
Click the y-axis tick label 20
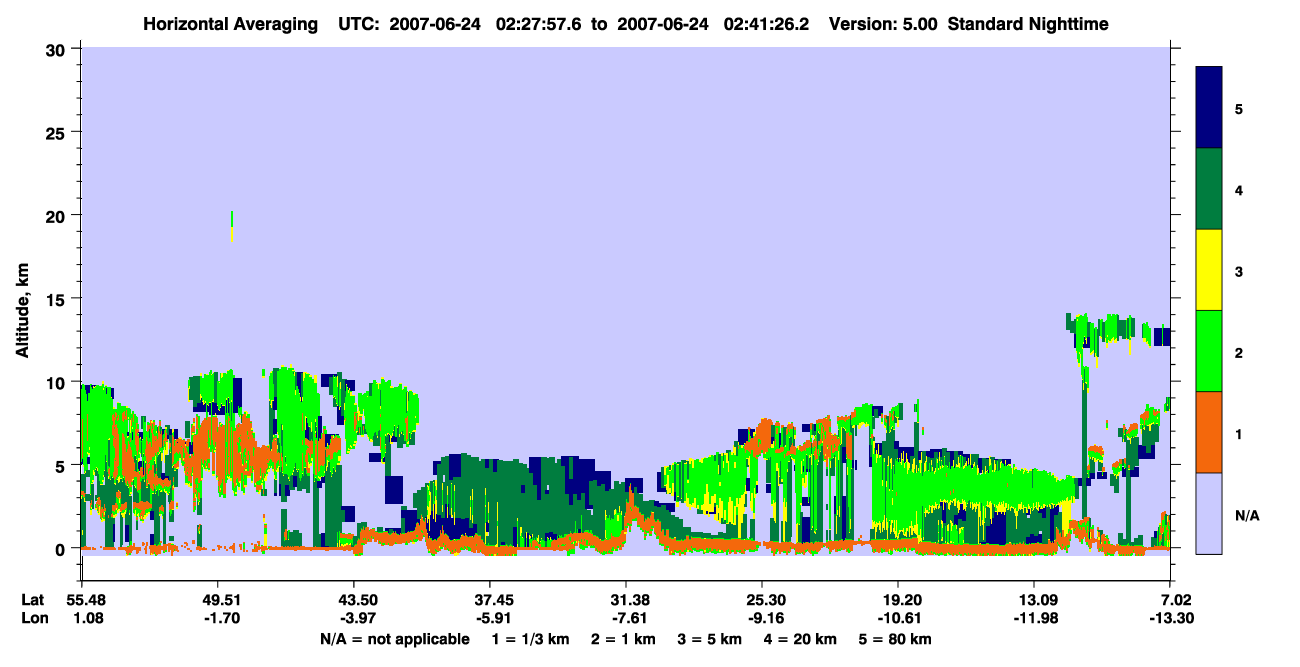tap(58, 215)
